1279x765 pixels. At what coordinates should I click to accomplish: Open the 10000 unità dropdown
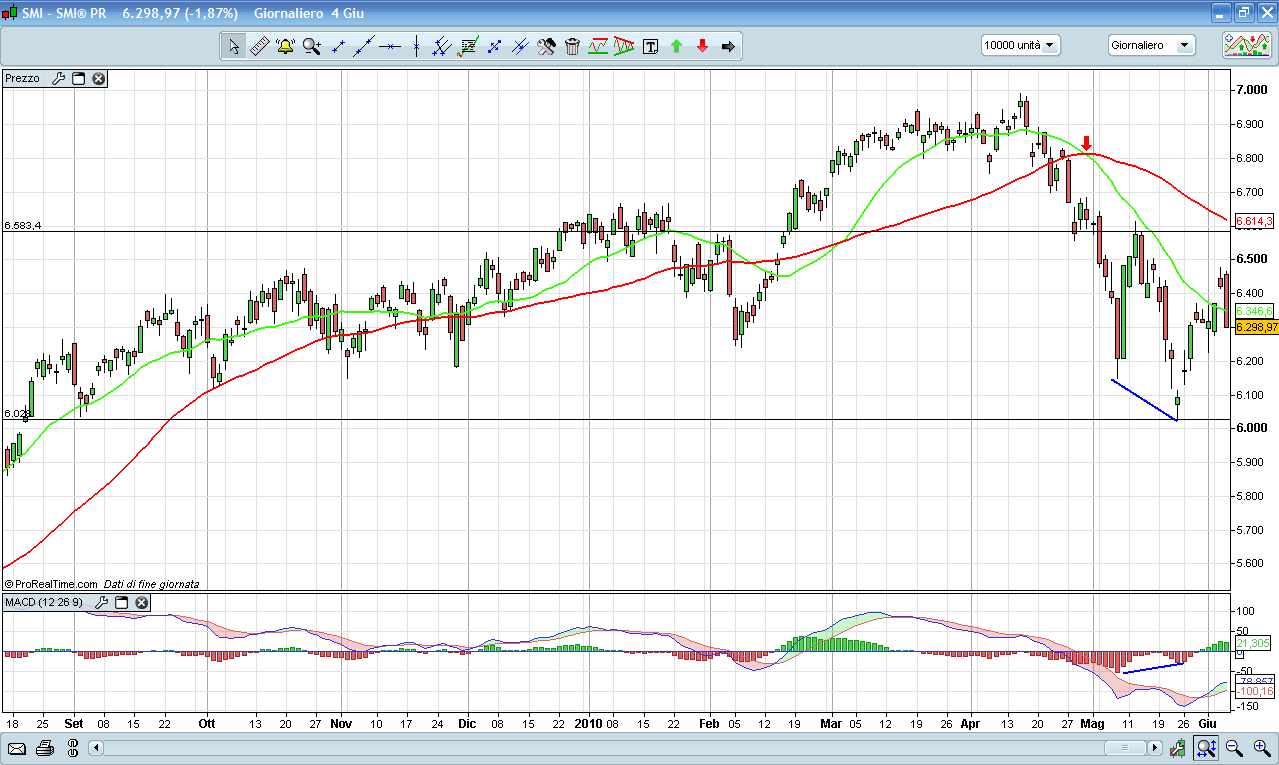point(1020,45)
